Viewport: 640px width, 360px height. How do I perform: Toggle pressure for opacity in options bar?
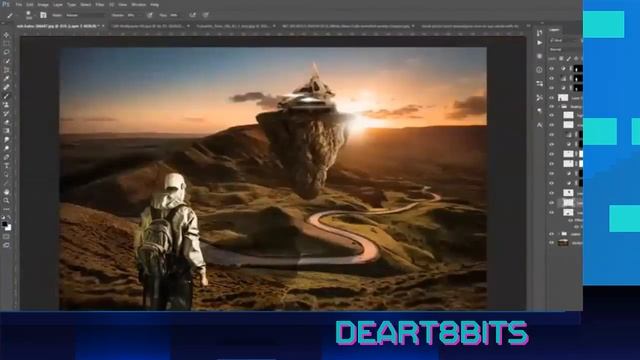[150, 15]
